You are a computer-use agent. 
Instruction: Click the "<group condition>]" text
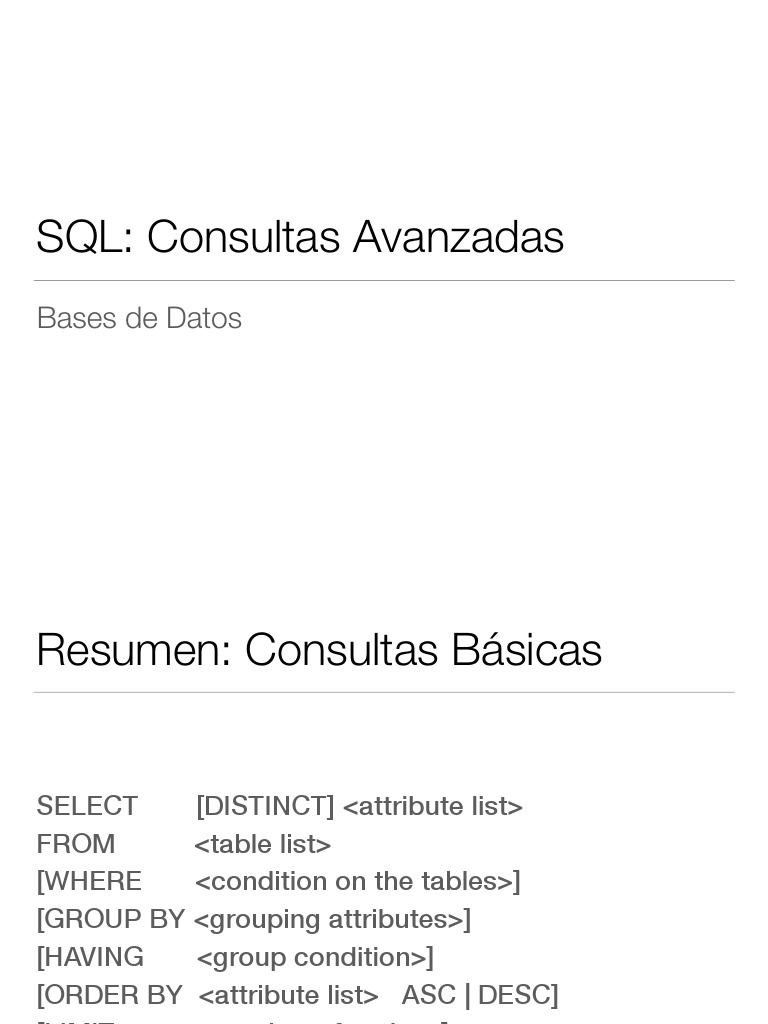click(x=315, y=957)
